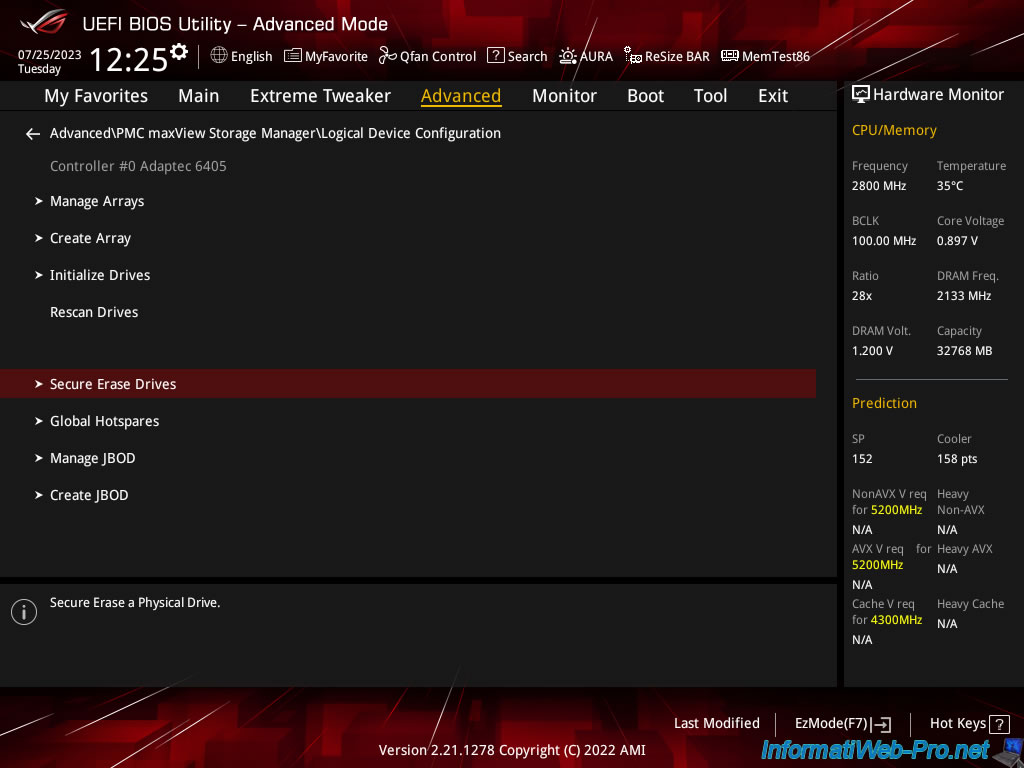Expand arrow beside Manage JBOD
The image size is (1024, 768).
[x=39, y=458]
